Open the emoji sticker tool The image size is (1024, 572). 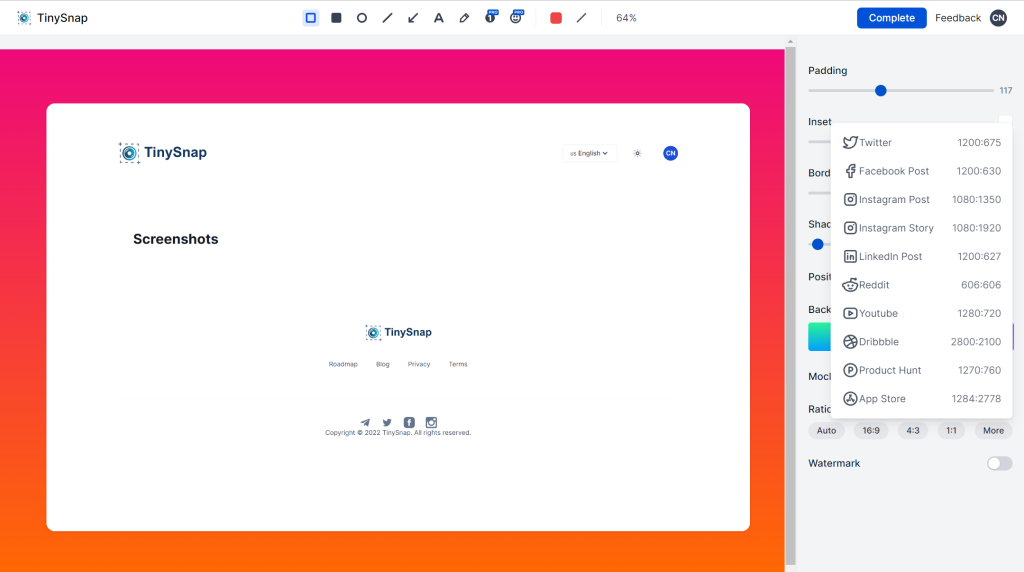(x=516, y=18)
